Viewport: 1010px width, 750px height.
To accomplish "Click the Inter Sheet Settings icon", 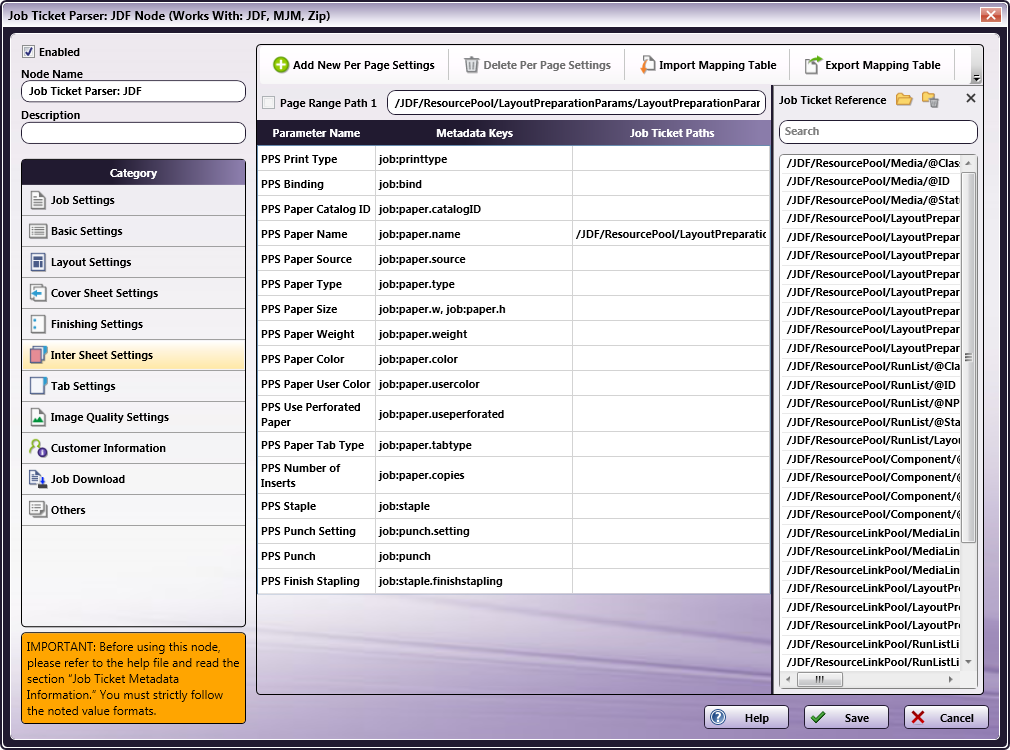I will 38,355.
